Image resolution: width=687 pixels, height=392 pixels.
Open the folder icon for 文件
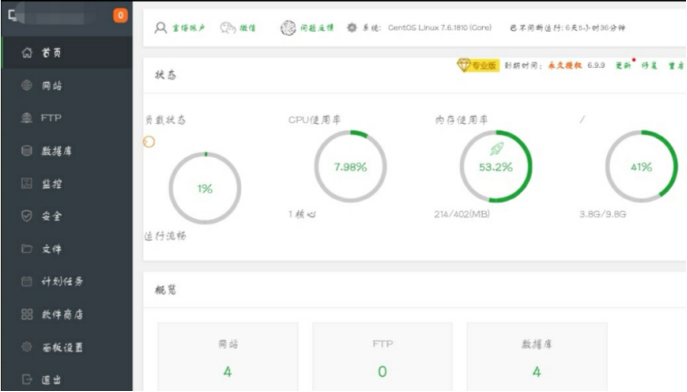[x=27, y=249]
